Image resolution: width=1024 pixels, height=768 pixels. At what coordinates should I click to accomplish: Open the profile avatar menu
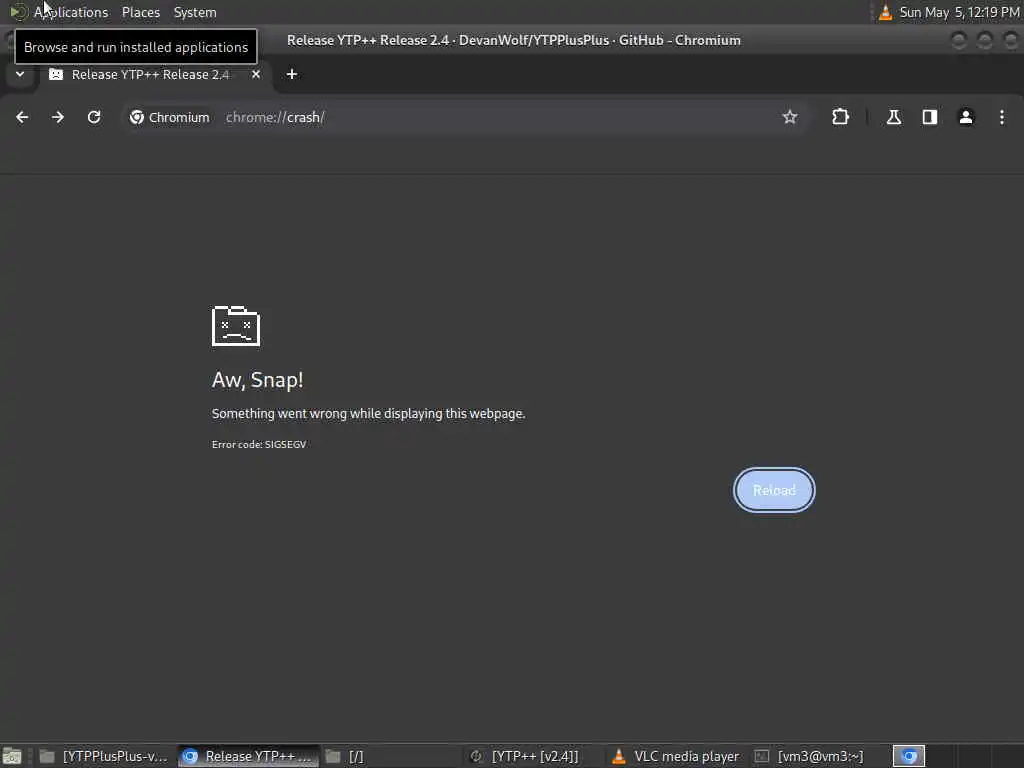(x=966, y=117)
